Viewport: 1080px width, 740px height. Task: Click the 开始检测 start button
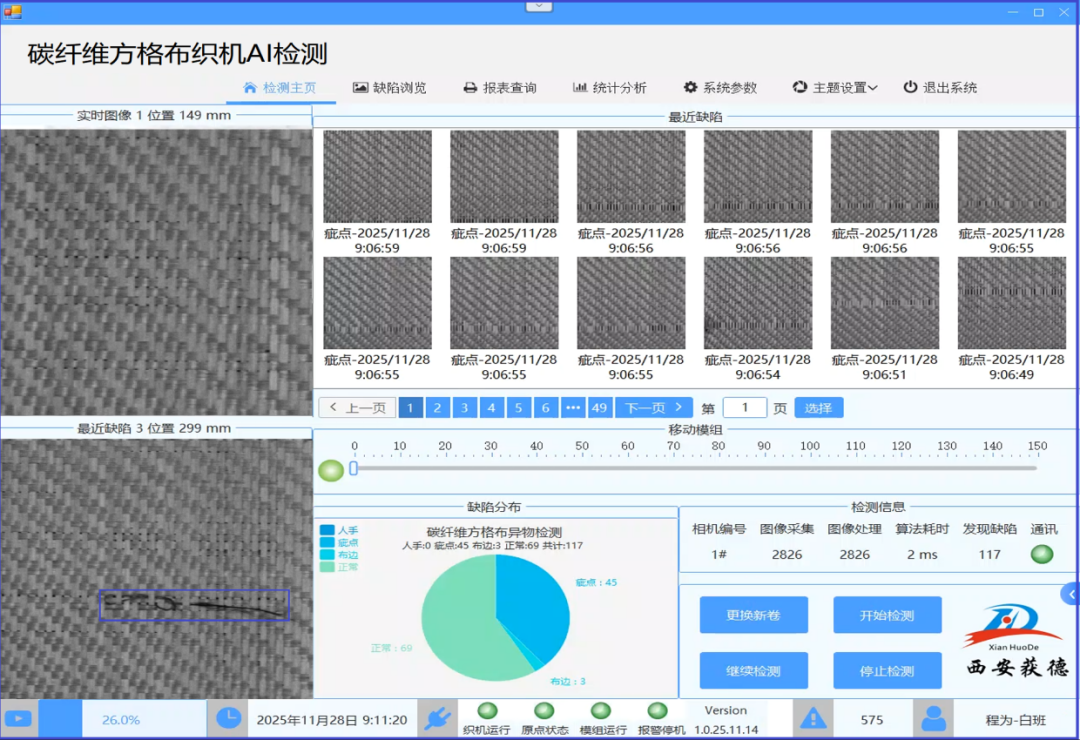coord(887,615)
